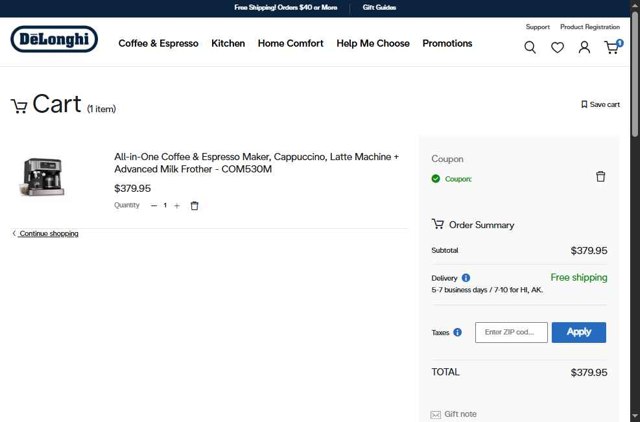Click the green Coupon applied label
640x422 pixels.
(458, 179)
